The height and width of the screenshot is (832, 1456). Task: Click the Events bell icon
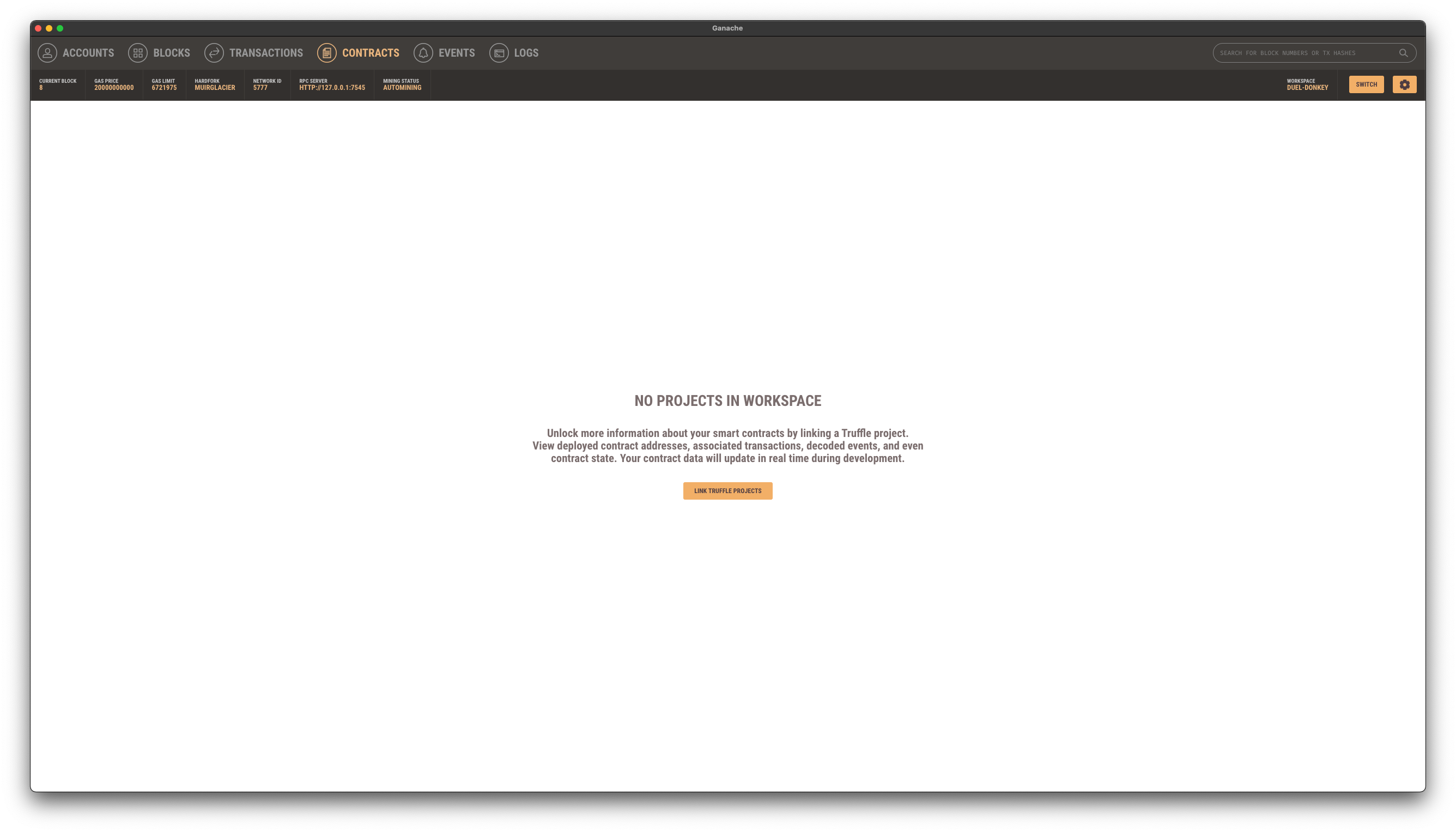(423, 52)
